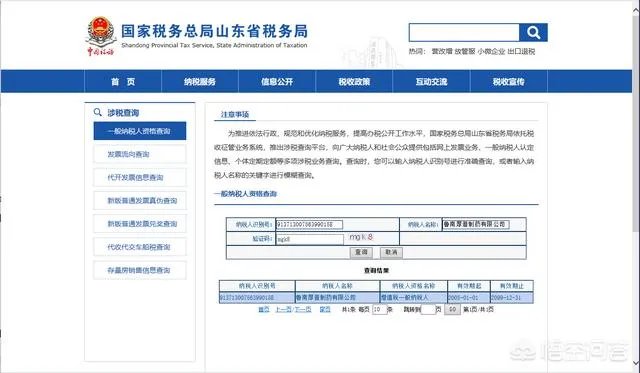This screenshot has height=373, width=640.
Task: Click the hot keyword 营改增
Action: [x=442, y=51]
